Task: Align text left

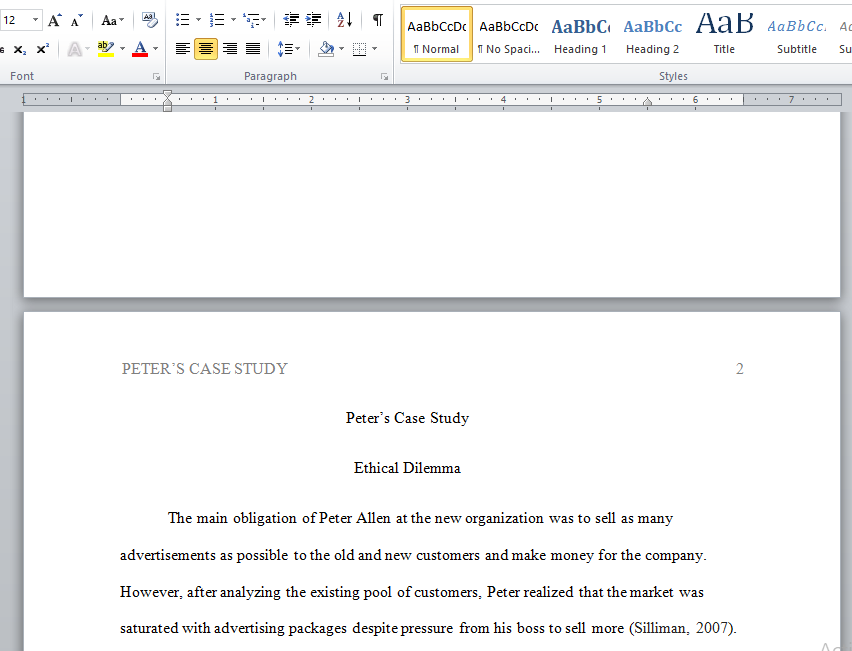Action: point(183,49)
